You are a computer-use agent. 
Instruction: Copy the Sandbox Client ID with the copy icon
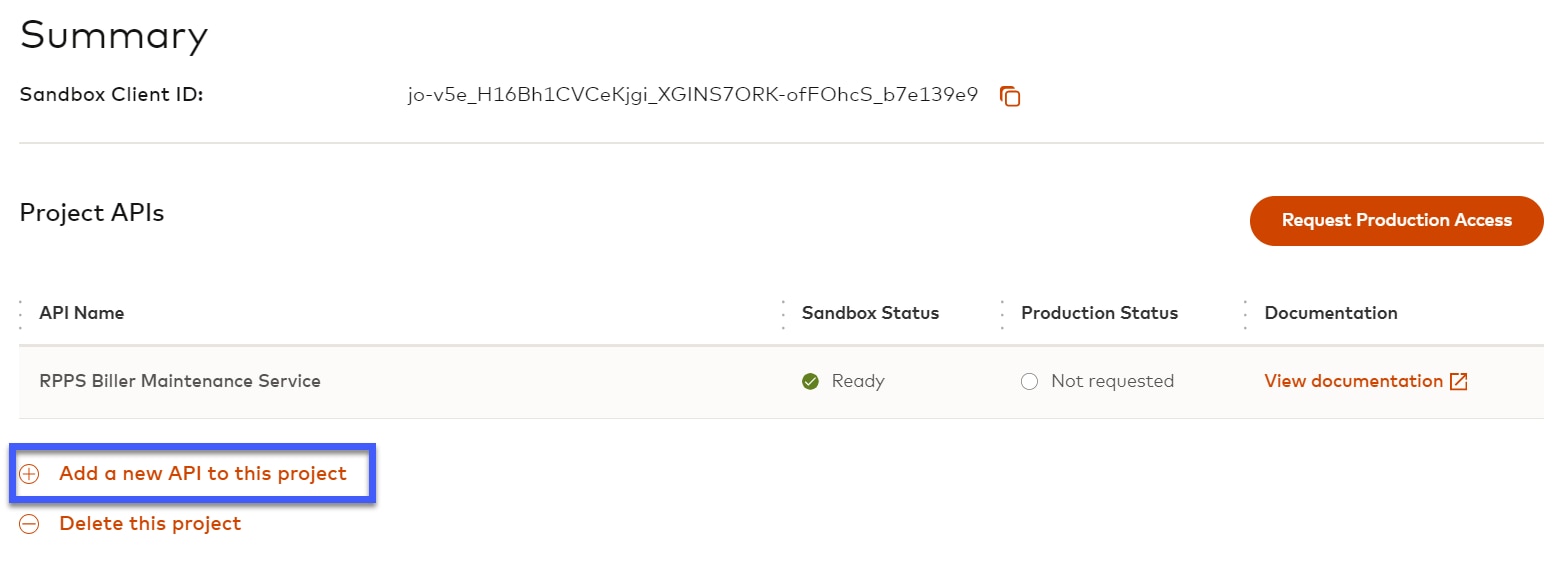[1010, 96]
